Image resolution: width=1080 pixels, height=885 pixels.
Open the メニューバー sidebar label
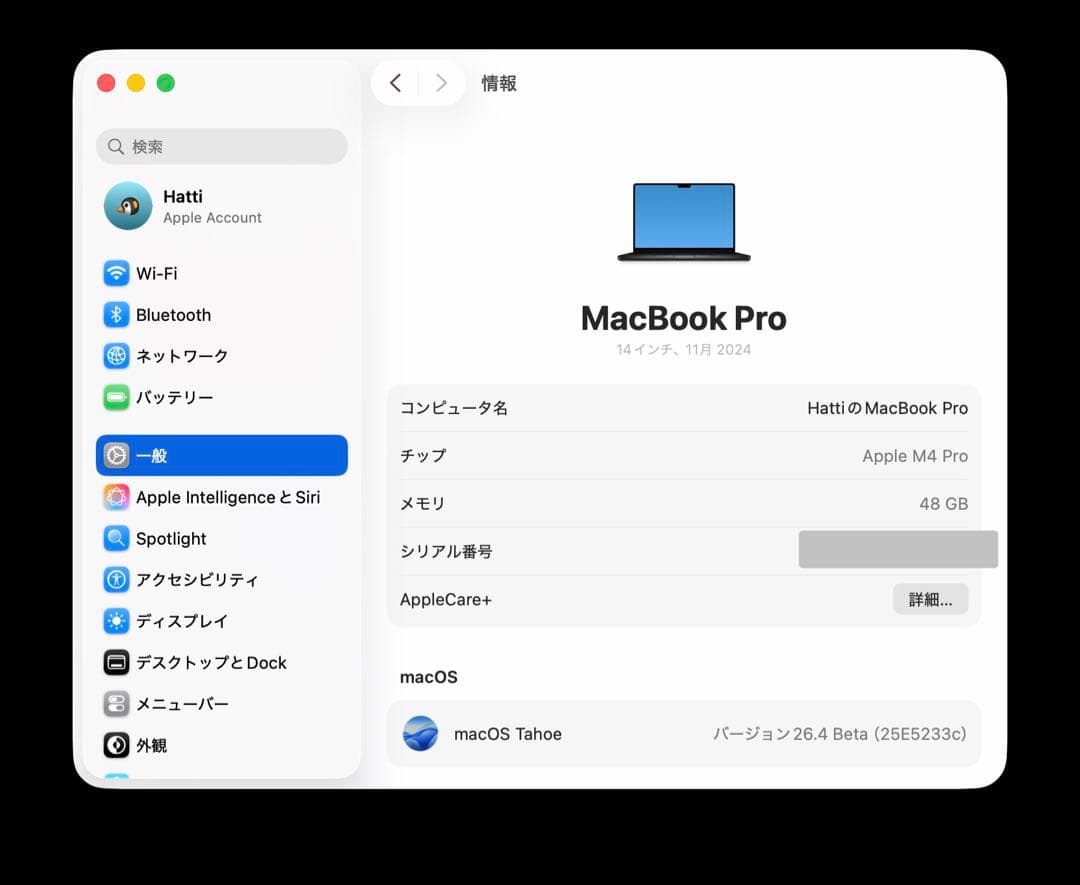coord(182,704)
